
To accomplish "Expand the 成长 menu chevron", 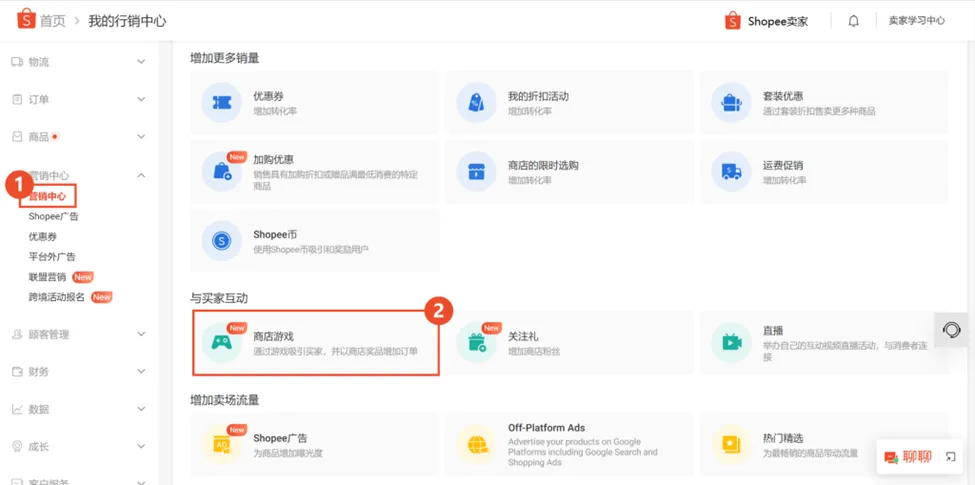I will click(141, 446).
